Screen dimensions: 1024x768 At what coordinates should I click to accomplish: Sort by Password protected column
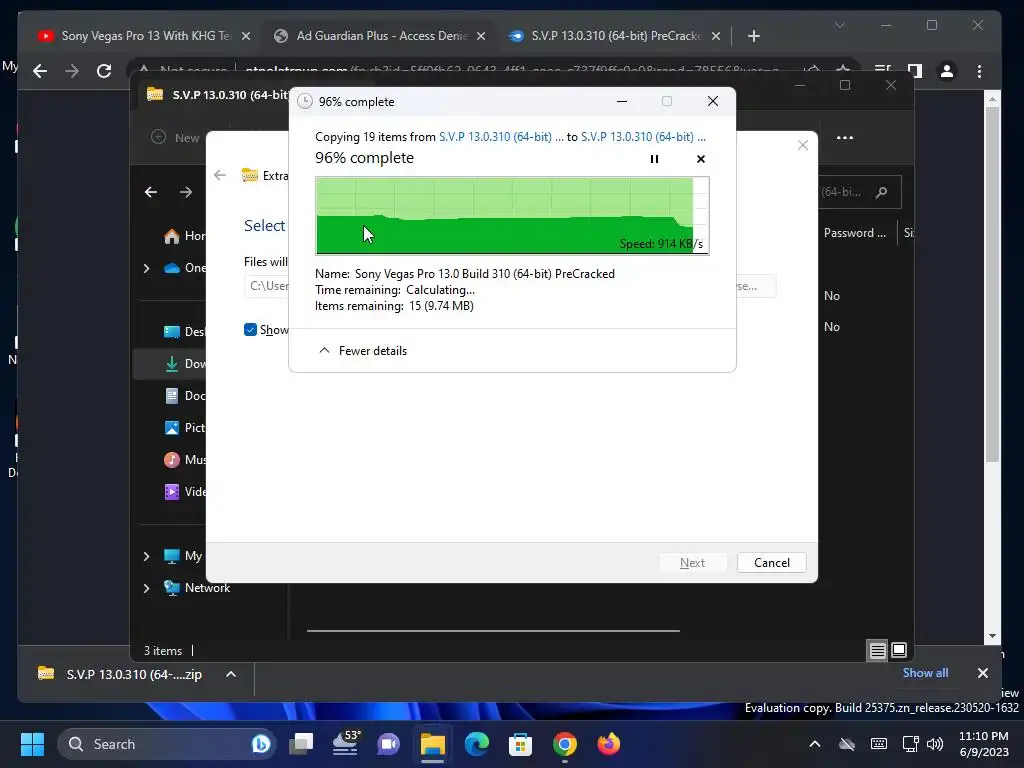tap(856, 232)
